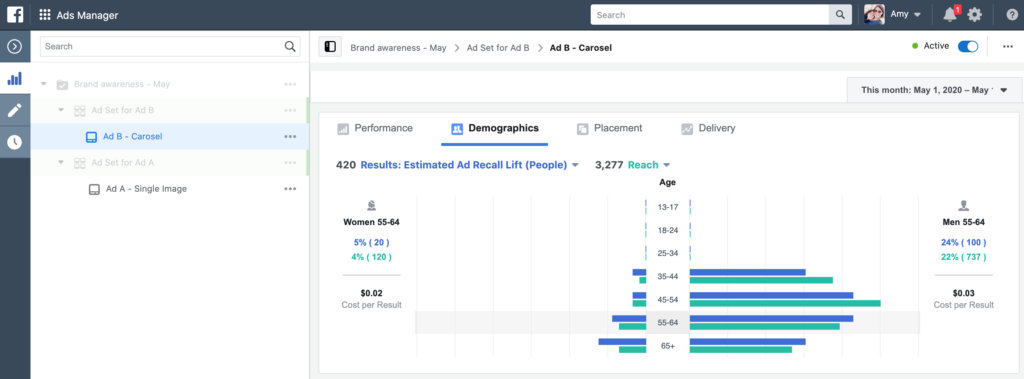The height and width of the screenshot is (379, 1024).
Task: Open the header more options ellipsis
Action: (x=1008, y=47)
